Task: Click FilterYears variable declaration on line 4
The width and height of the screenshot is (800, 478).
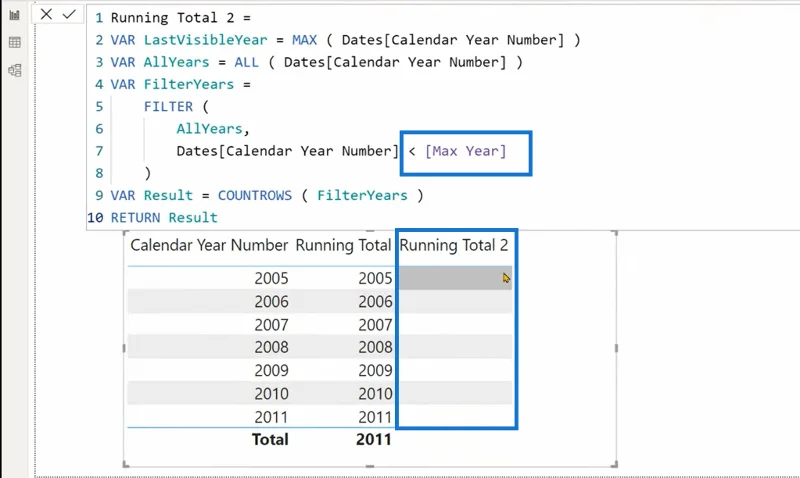Action: pos(189,84)
